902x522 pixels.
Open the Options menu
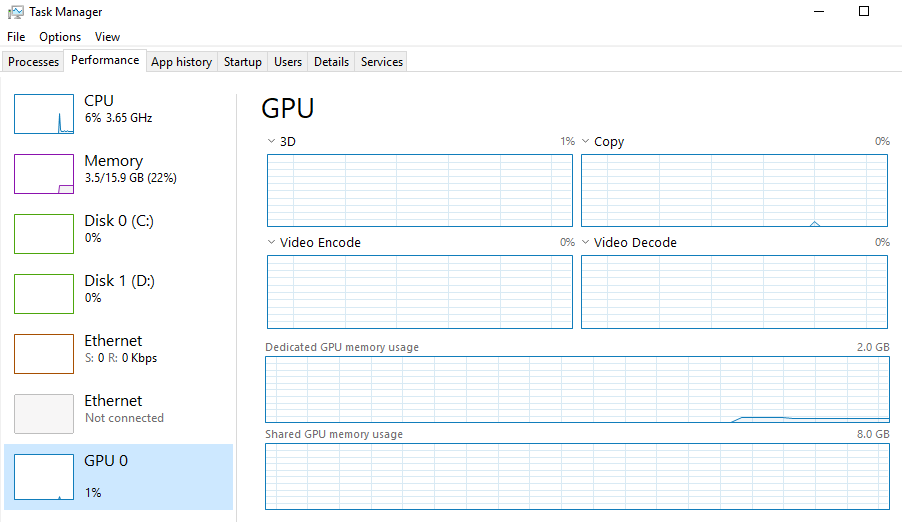click(x=60, y=37)
